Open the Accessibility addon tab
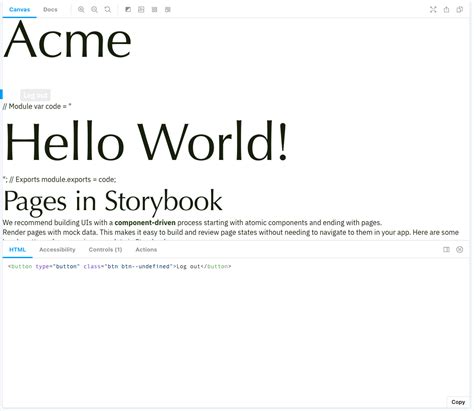Image resolution: width=474 pixels, height=411 pixels. tap(57, 250)
